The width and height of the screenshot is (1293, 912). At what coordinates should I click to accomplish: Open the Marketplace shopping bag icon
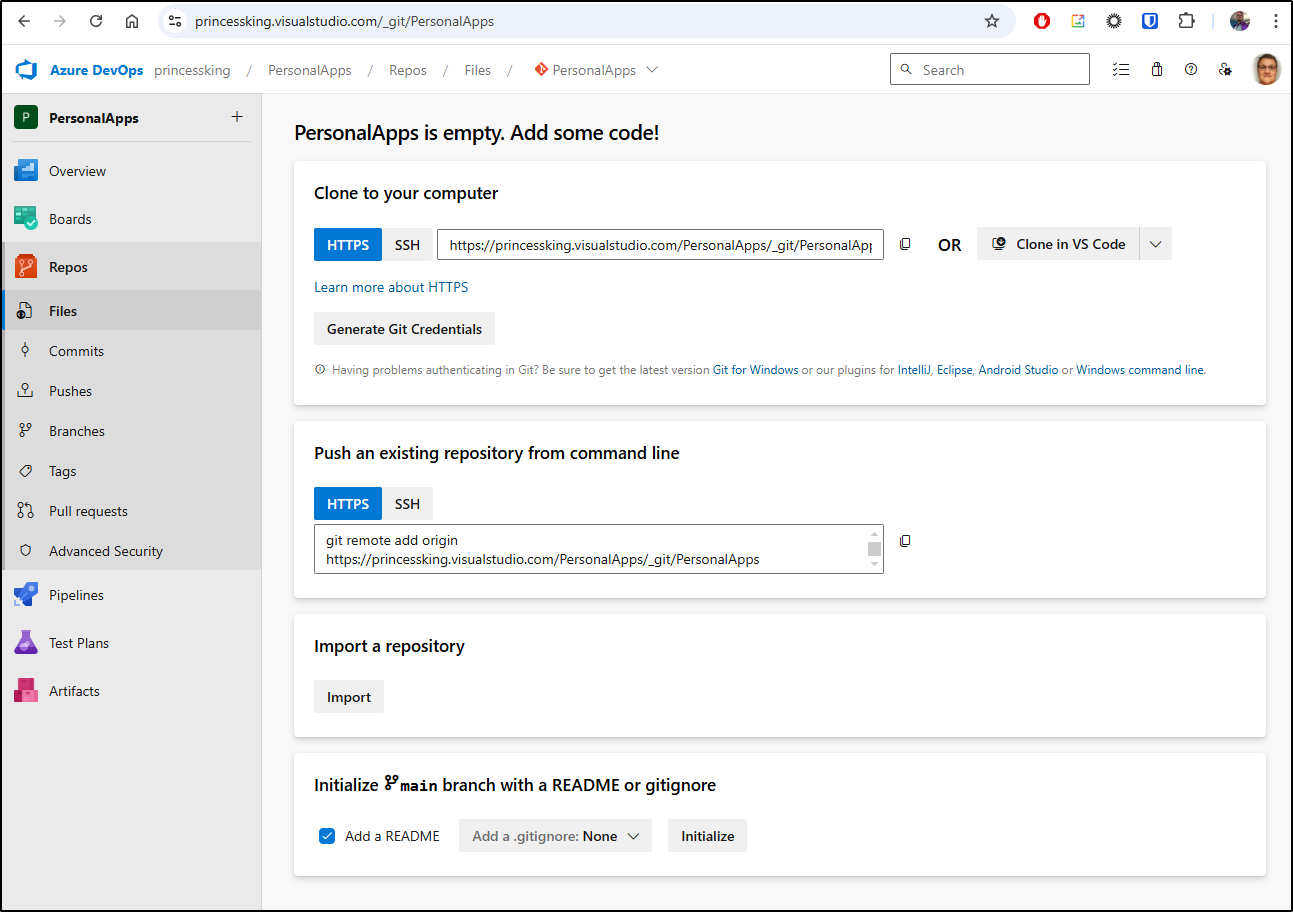click(1157, 70)
